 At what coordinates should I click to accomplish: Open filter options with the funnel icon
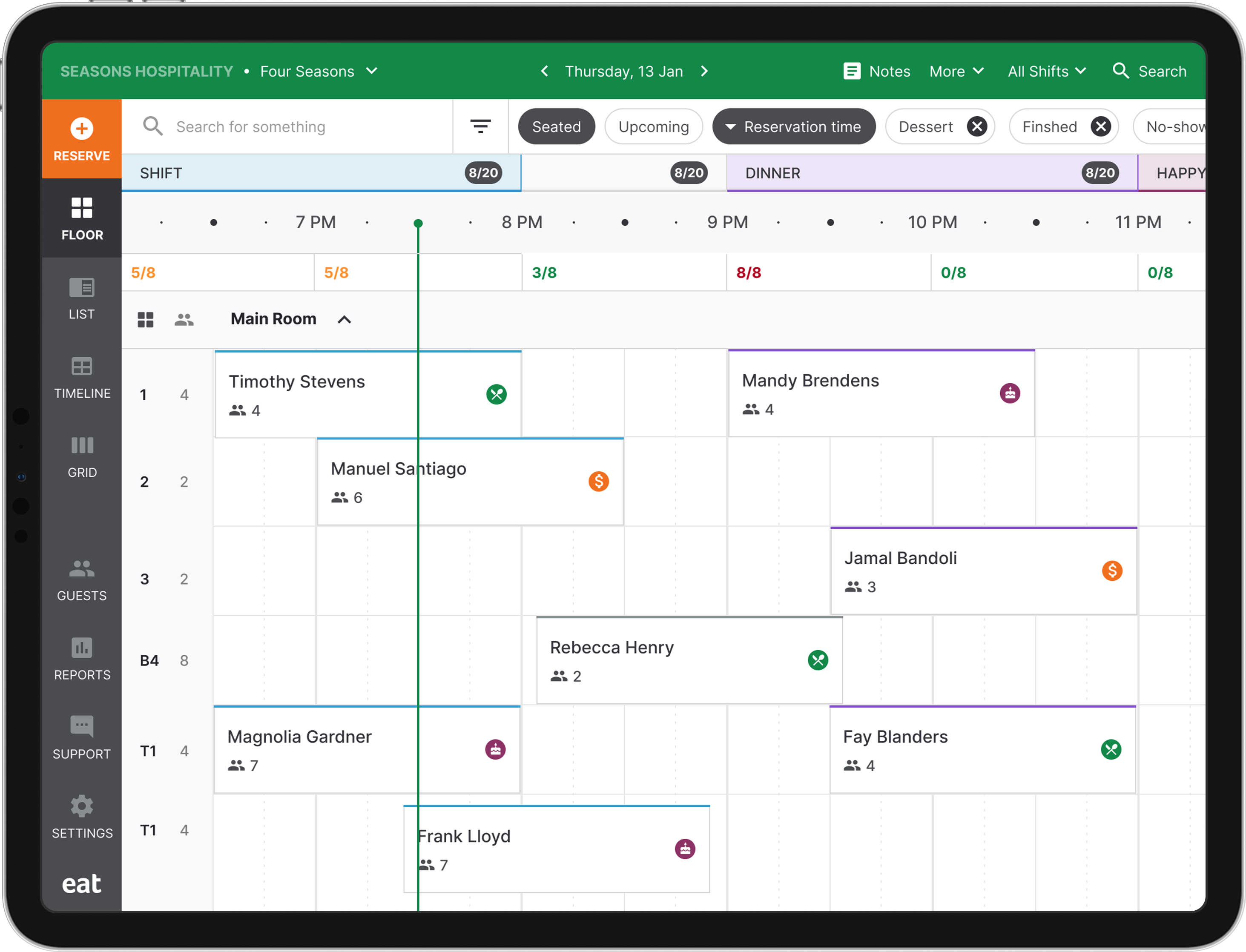coord(480,126)
